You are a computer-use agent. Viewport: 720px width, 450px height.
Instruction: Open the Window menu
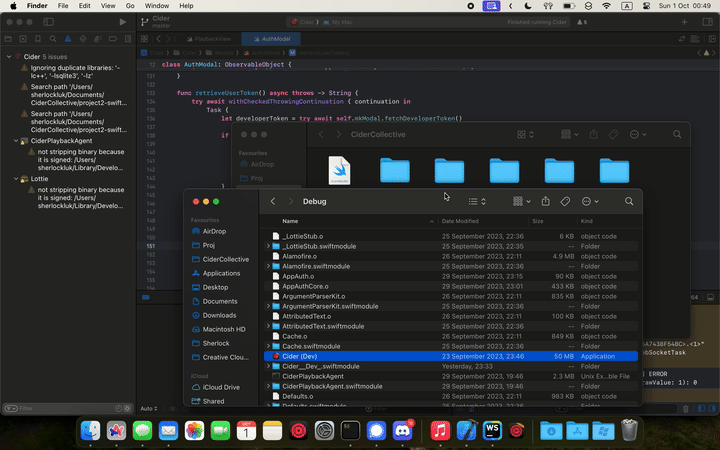click(156, 6)
